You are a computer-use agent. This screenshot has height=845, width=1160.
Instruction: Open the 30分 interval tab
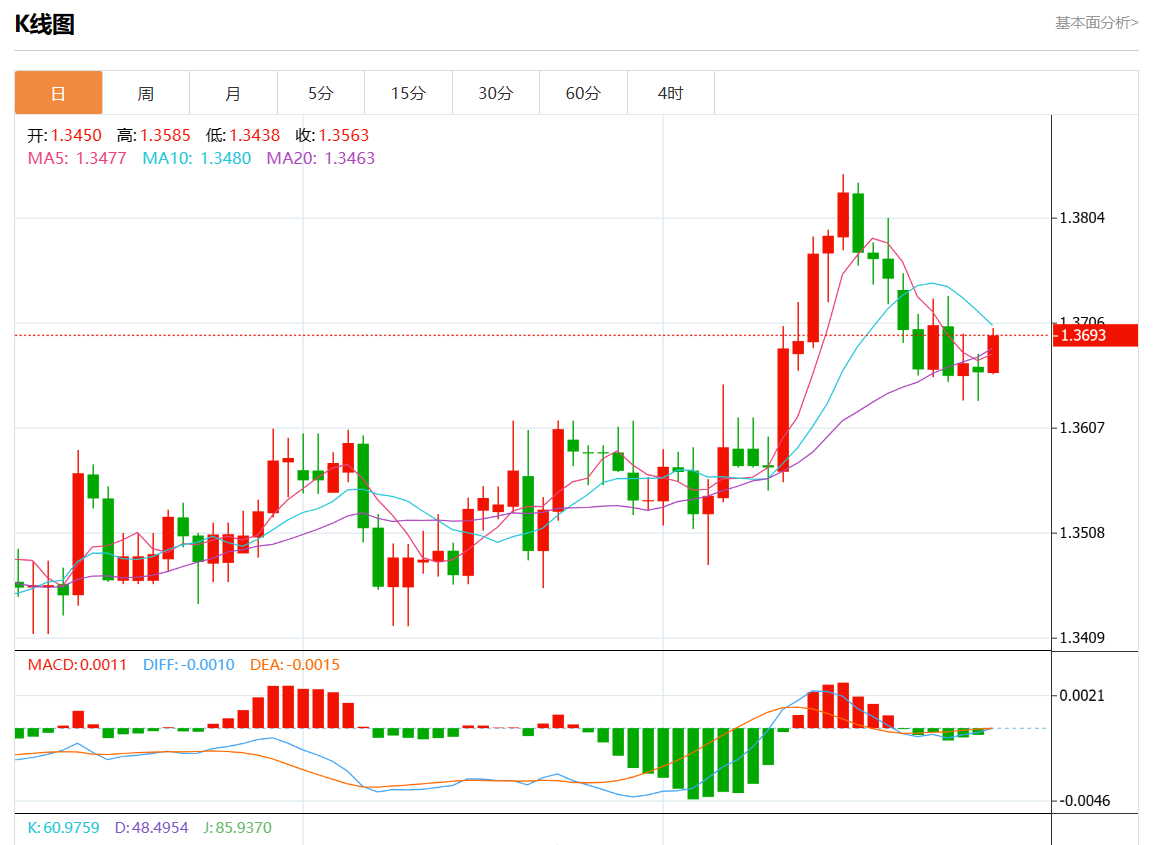496,93
